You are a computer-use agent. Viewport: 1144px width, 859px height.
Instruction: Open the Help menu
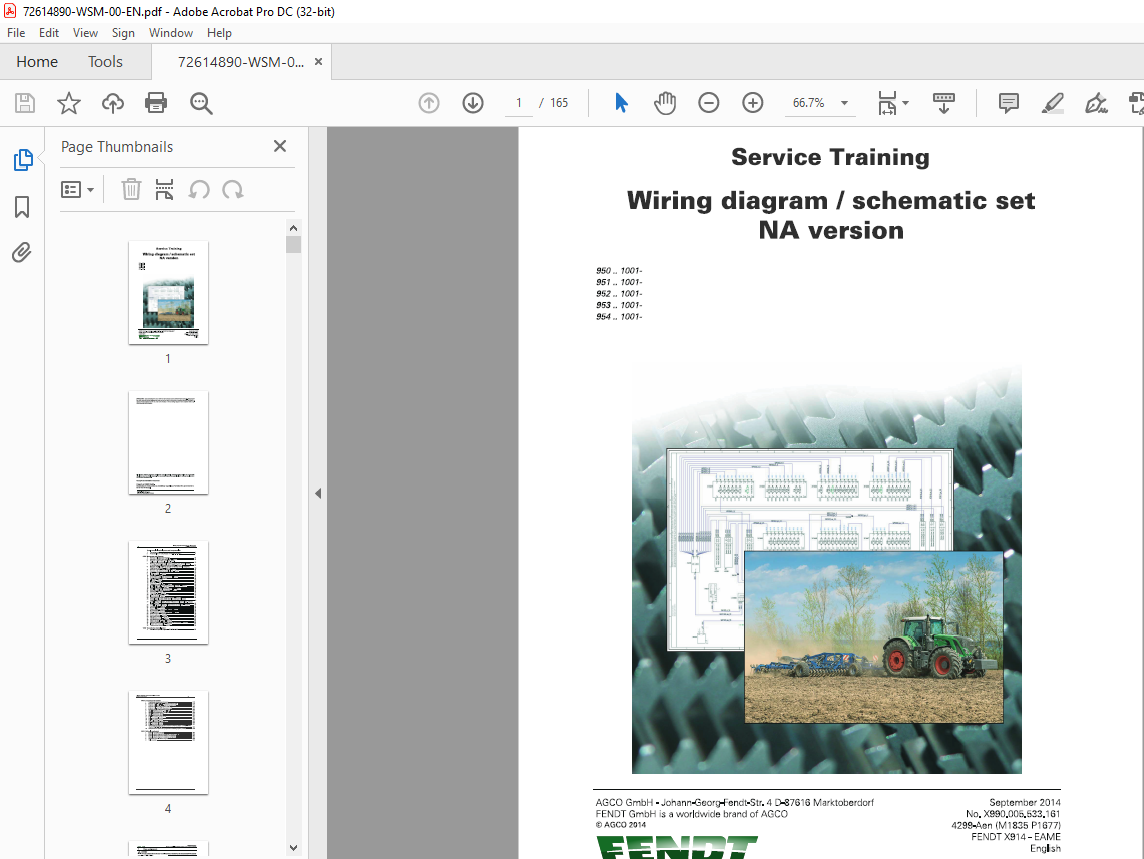219,33
